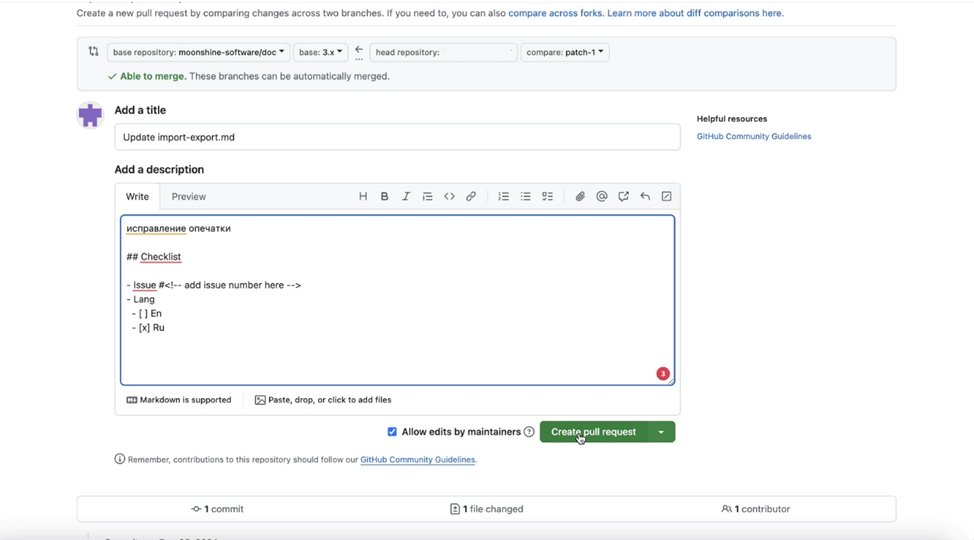
Task: Click the left arrow between base and head
Action: tap(359, 50)
